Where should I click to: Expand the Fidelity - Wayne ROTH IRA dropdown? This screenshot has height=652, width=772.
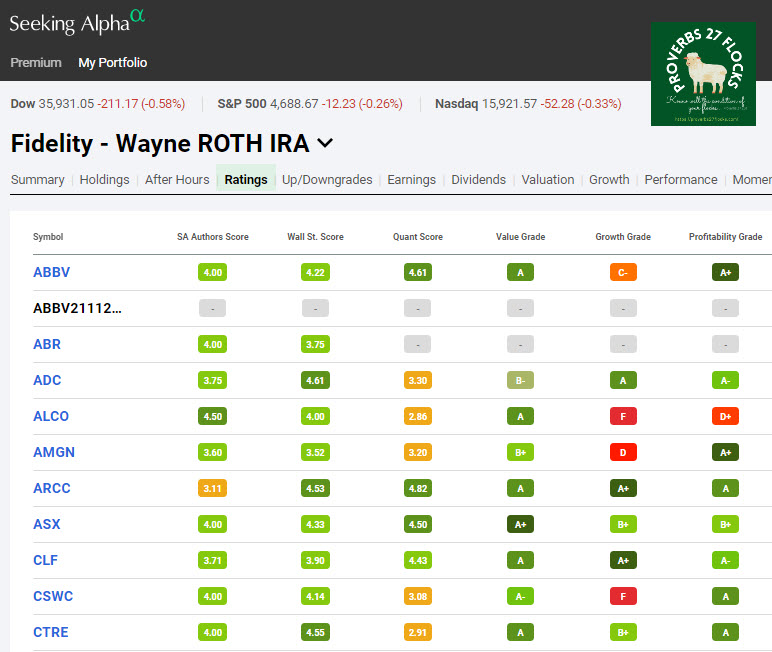[x=324, y=143]
